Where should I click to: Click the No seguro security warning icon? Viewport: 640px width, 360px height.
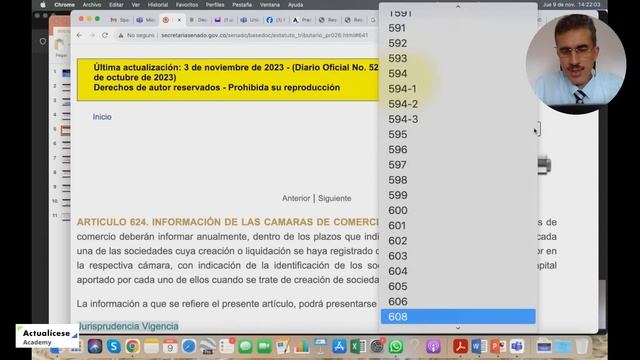[121, 36]
